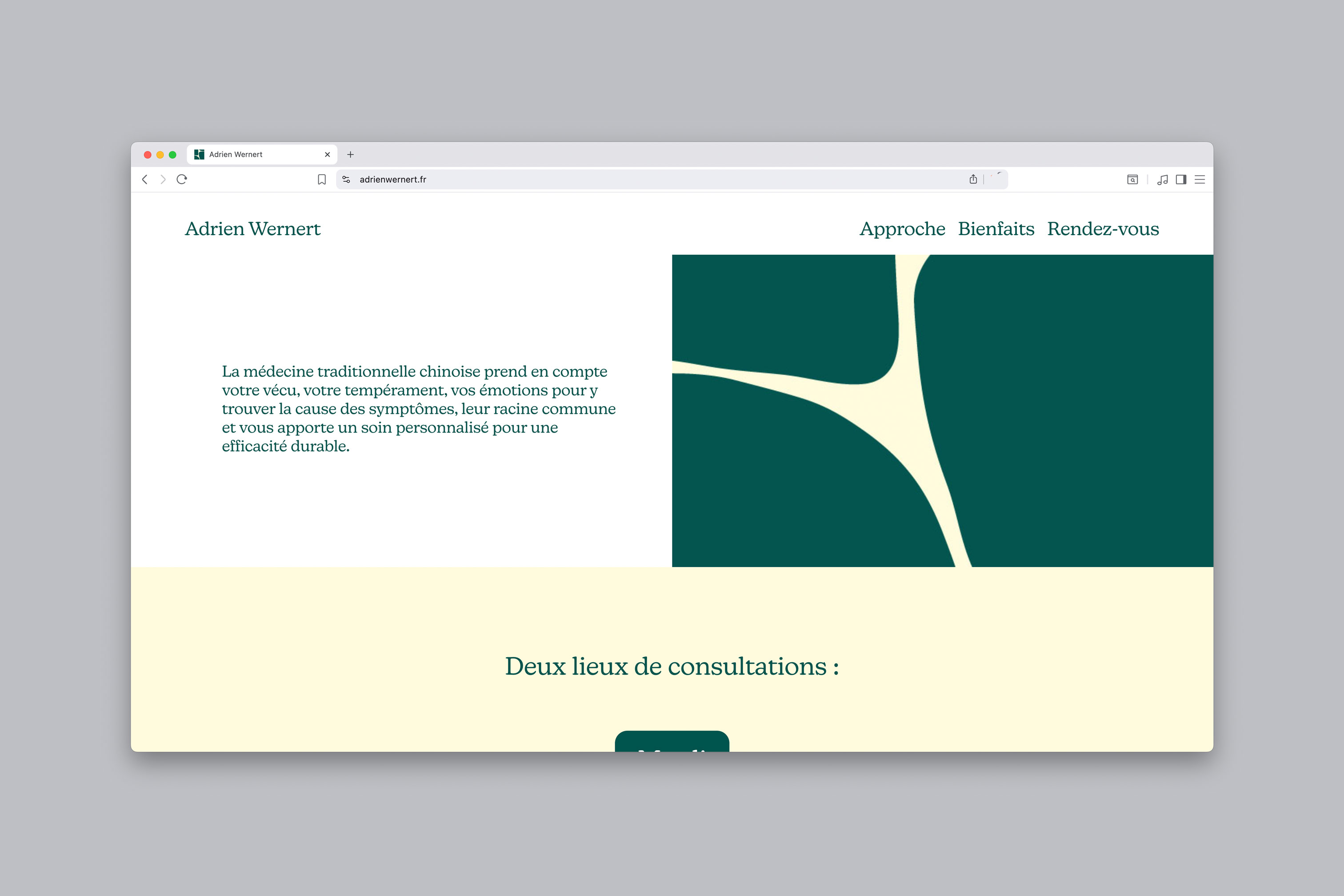Viewport: 1344px width, 896px height.
Task: Click the share icon in address bar
Action: pyautogui.click(x=973, y=180)
